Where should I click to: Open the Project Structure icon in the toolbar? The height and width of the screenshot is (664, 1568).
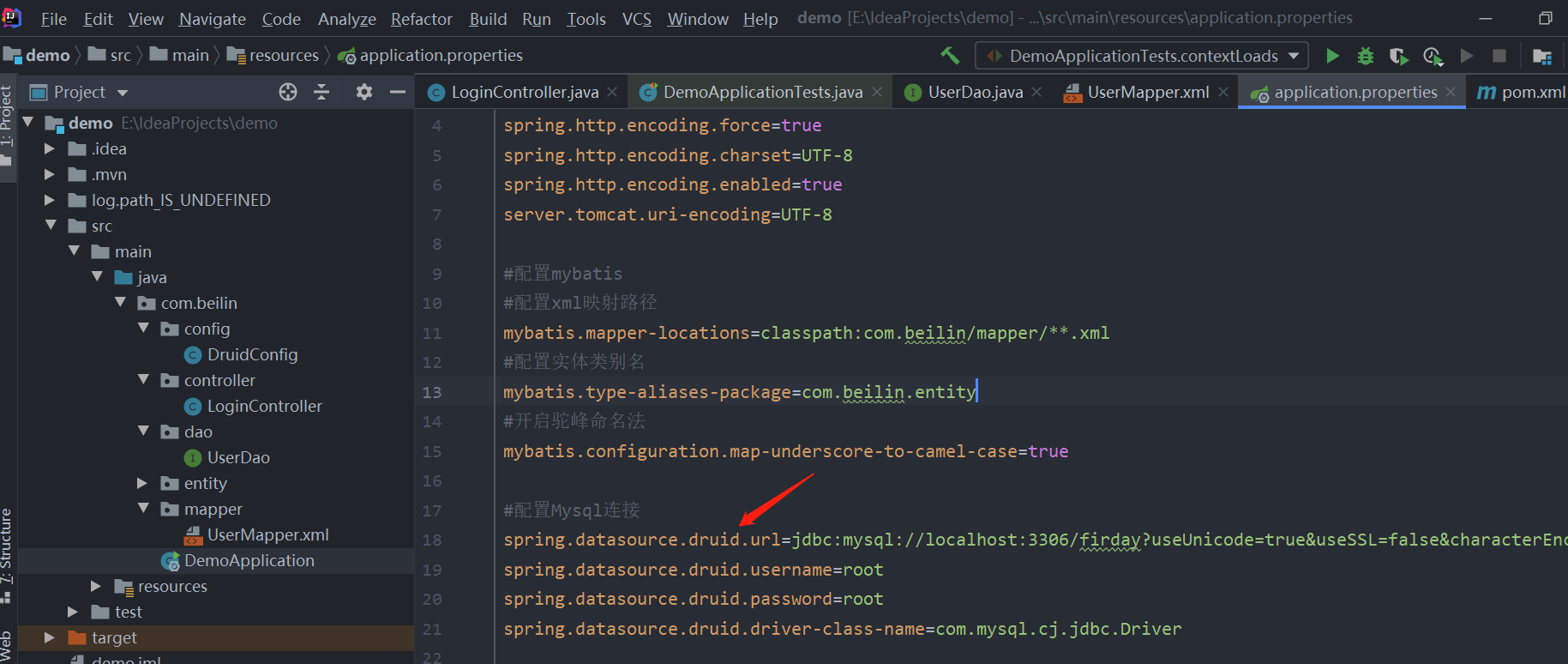point(1541,56)
